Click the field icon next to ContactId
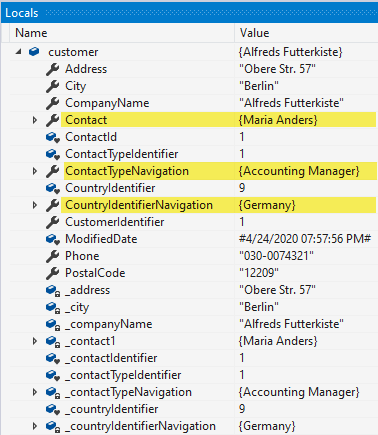378x435 pixels. point(53,137)
